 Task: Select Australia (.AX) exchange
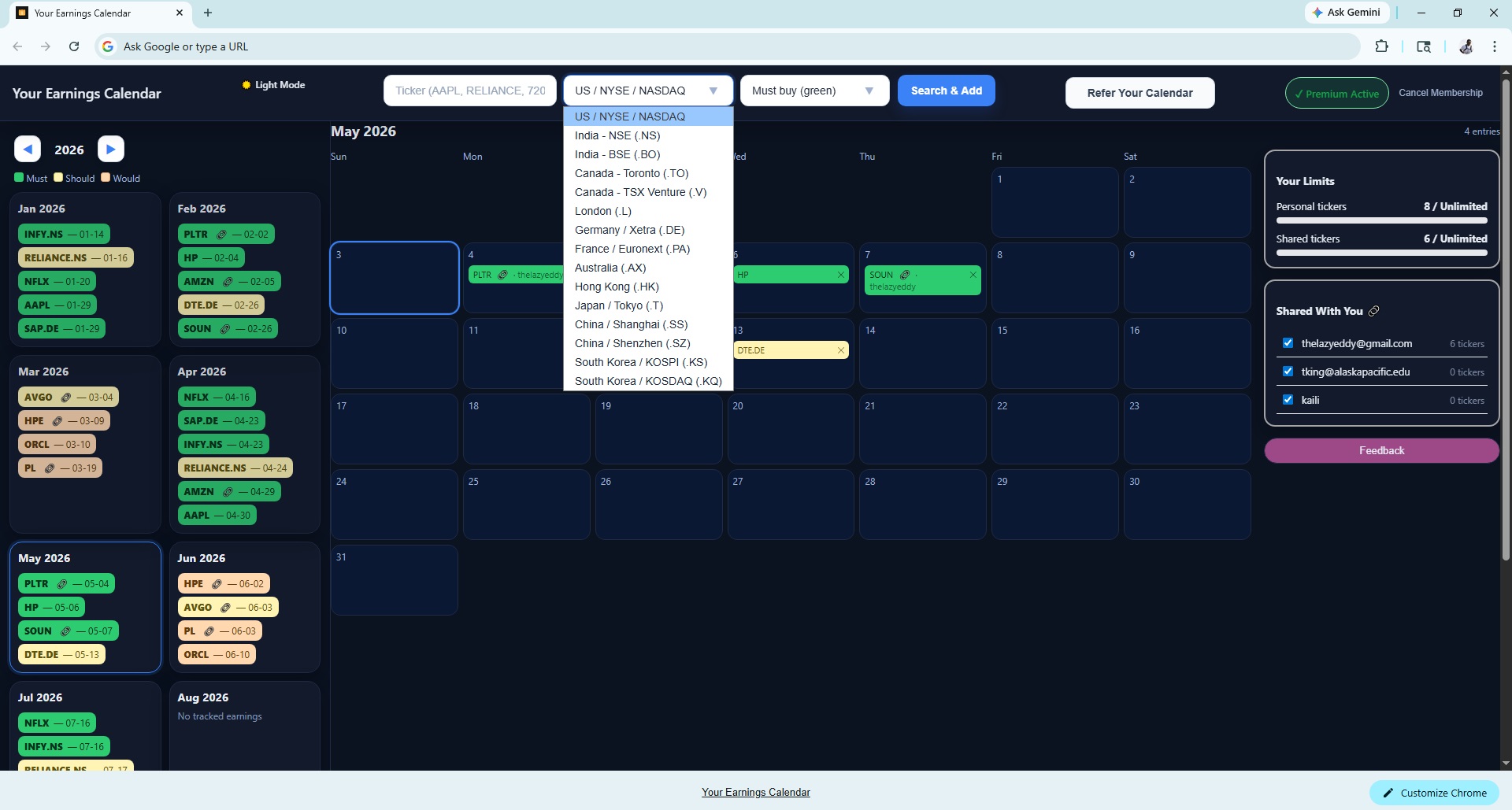pyautogui.click(x=648, y=268)
